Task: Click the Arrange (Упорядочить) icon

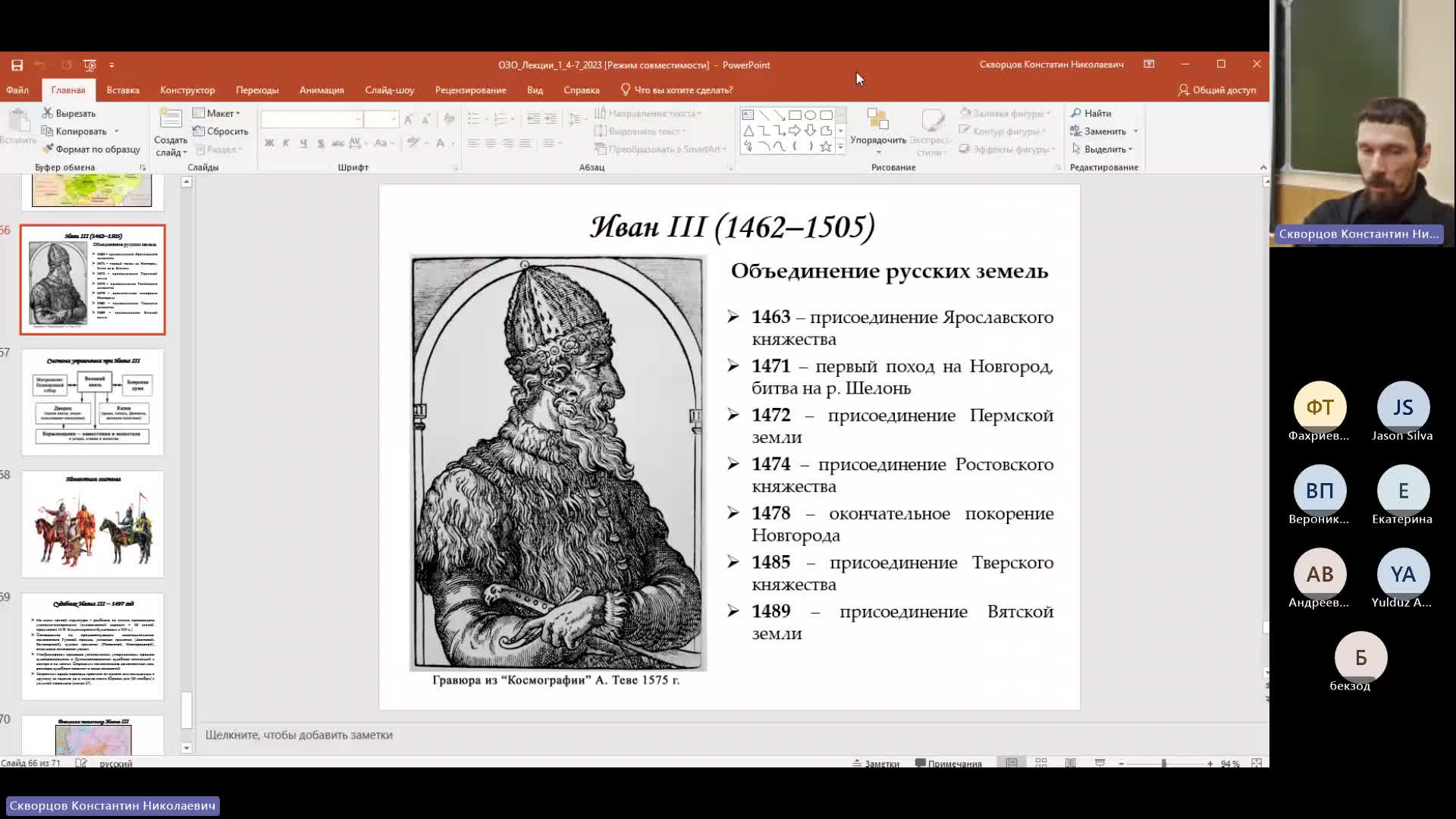Action: click(x=877, y=120)
